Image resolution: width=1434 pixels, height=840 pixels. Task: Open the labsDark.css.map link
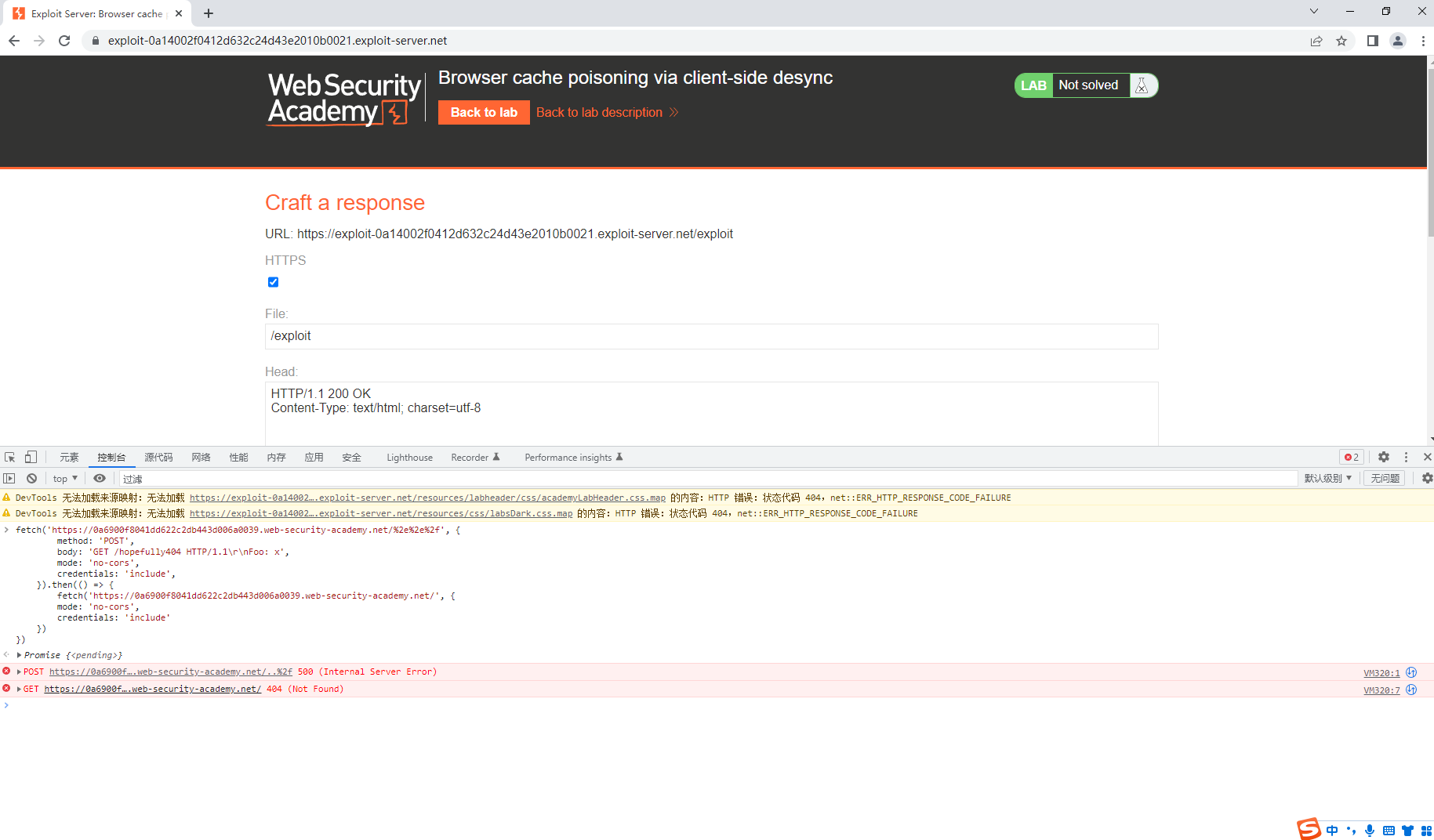(x=381, y=513)
